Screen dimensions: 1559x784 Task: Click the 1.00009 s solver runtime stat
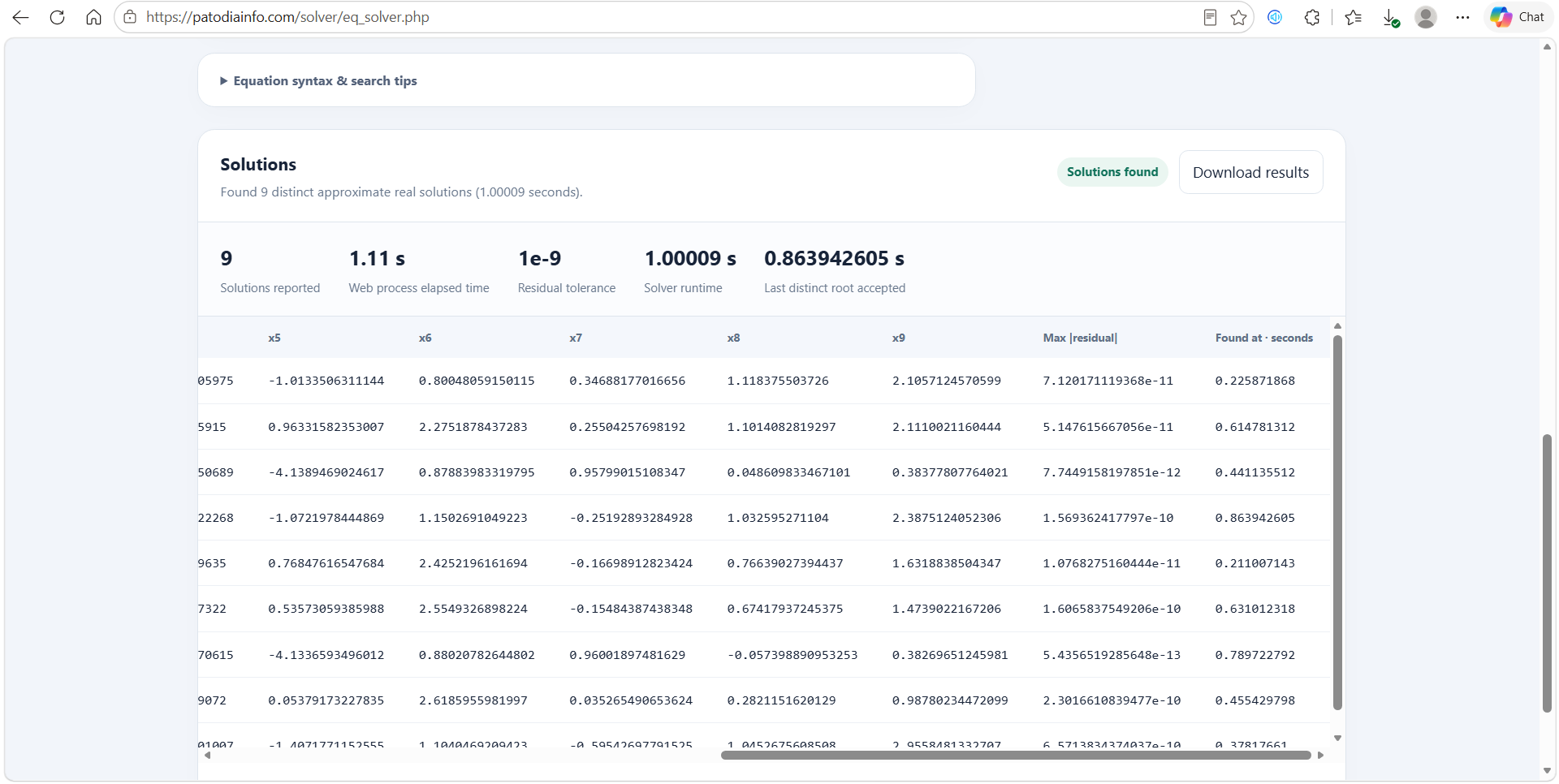click(690, 271)
